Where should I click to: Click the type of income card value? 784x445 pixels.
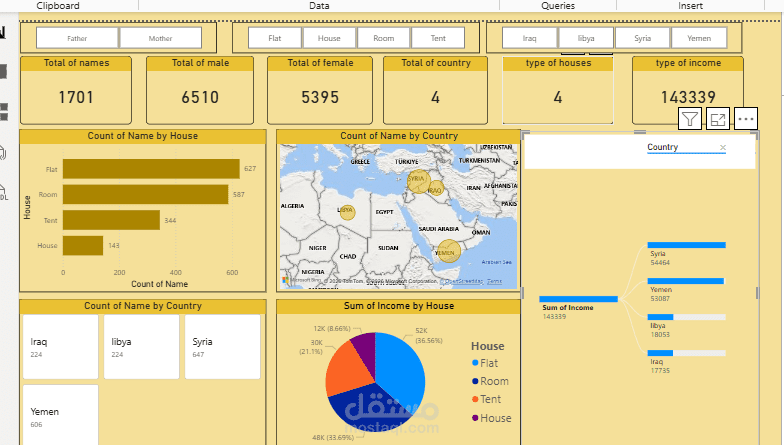tap(688, 97)
